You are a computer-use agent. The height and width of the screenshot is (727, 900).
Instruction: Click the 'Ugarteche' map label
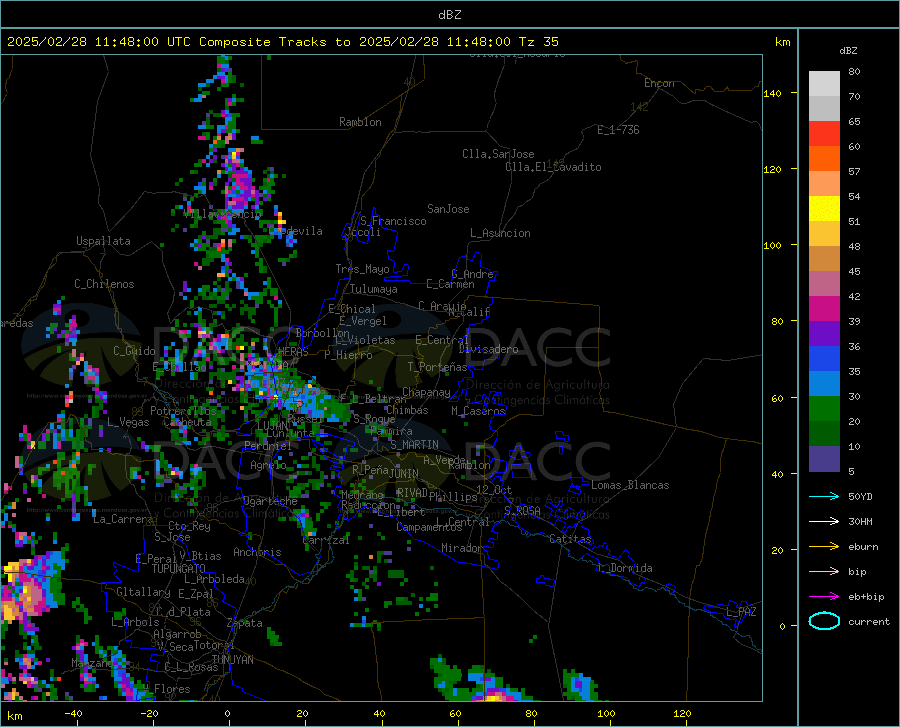(270, 501)
